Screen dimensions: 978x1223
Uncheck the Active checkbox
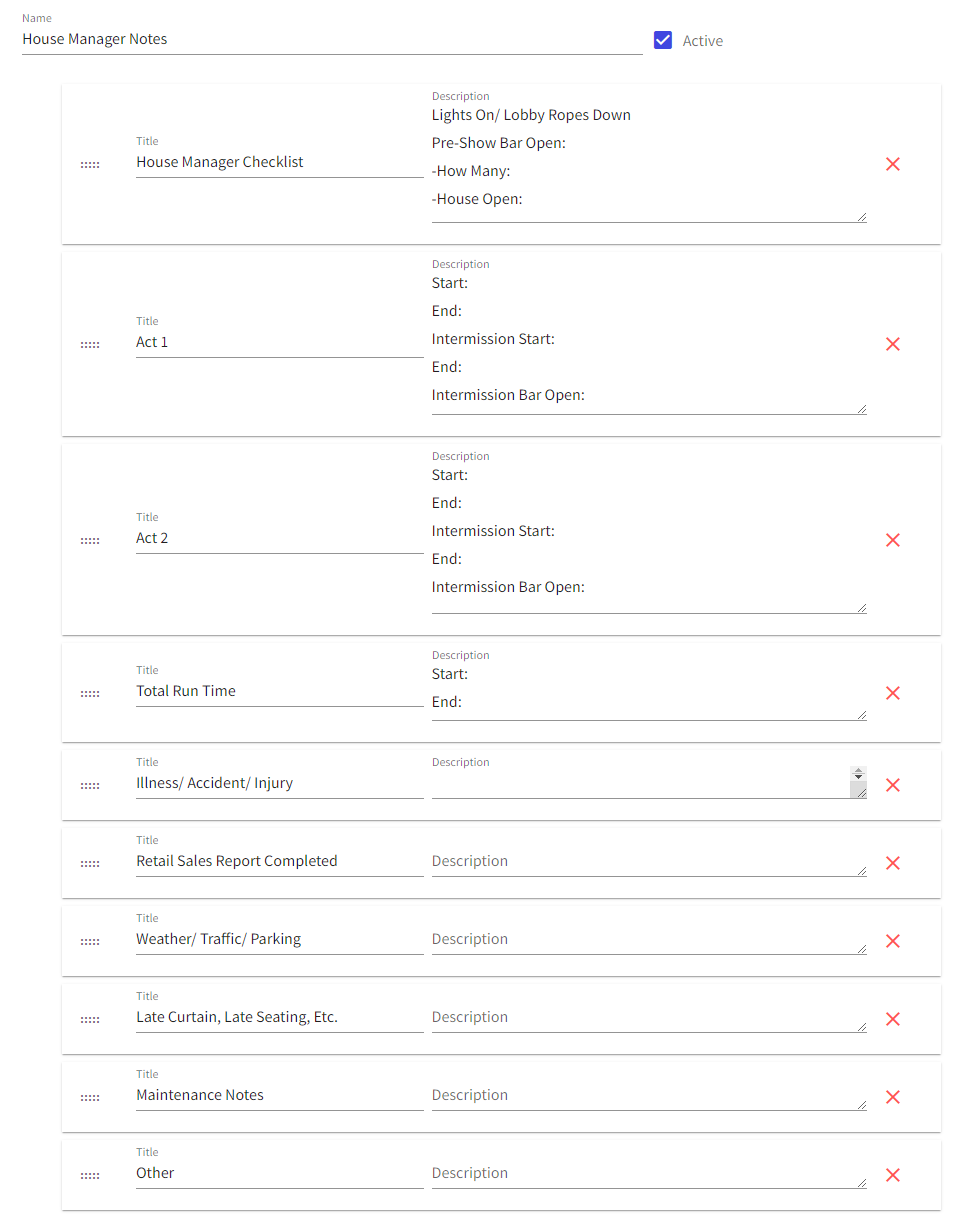coord(662,40)
